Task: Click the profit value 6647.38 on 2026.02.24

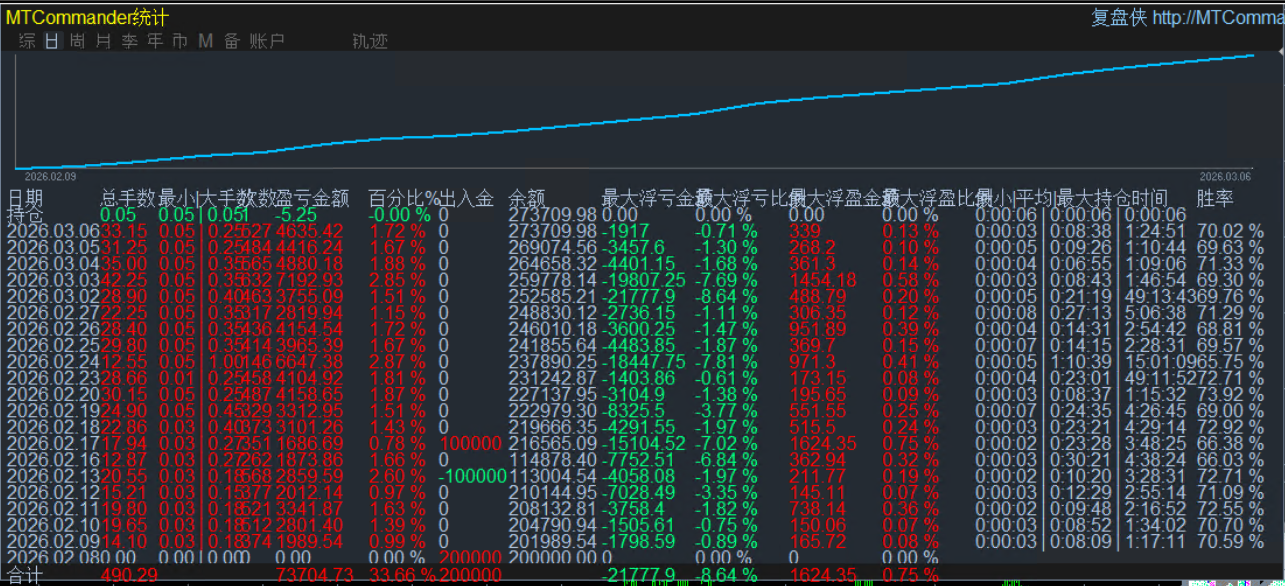Action: [309, 362]
